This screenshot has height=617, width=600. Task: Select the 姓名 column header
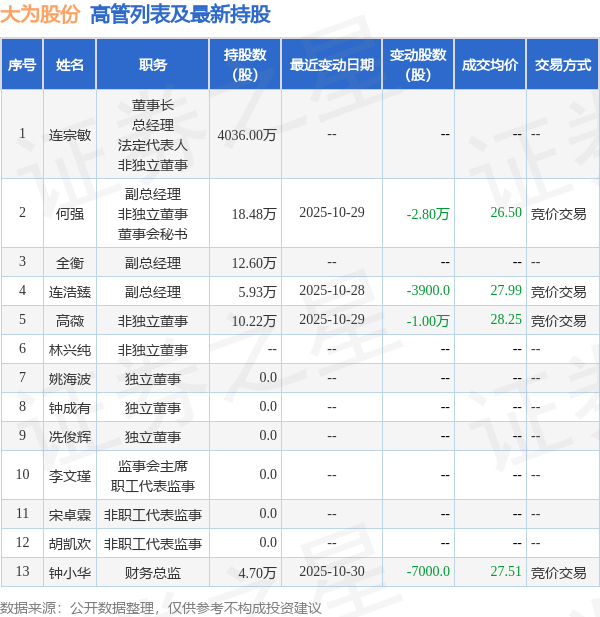[x=70, y=65]
